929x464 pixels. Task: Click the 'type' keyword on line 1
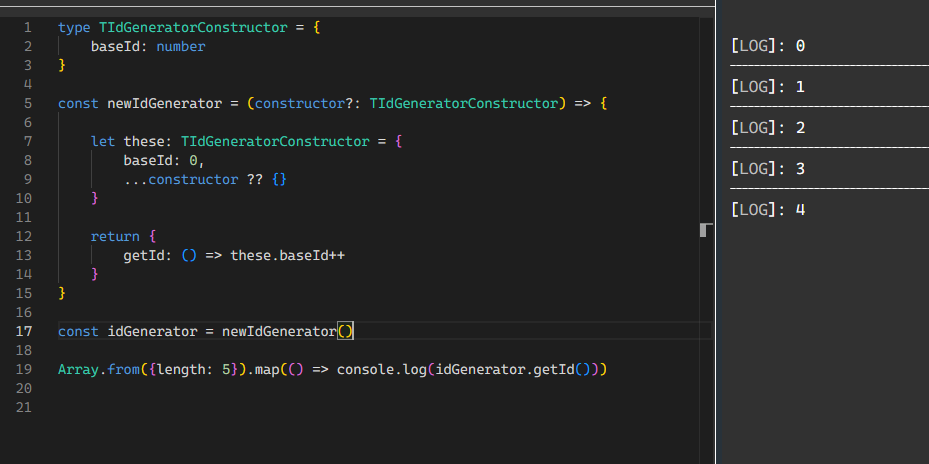(x=74, y=27)
